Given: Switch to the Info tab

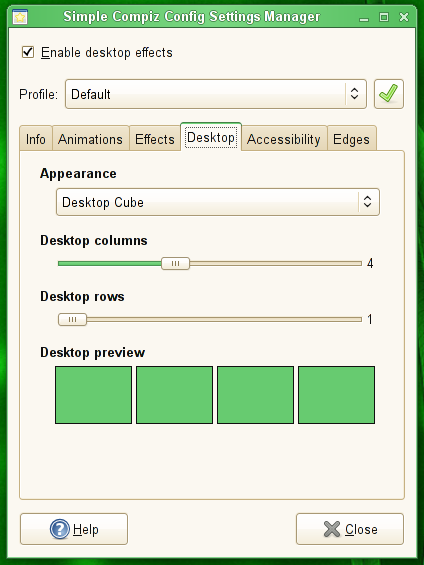Looking at the screenshot, I should click(x=36, y=139).
